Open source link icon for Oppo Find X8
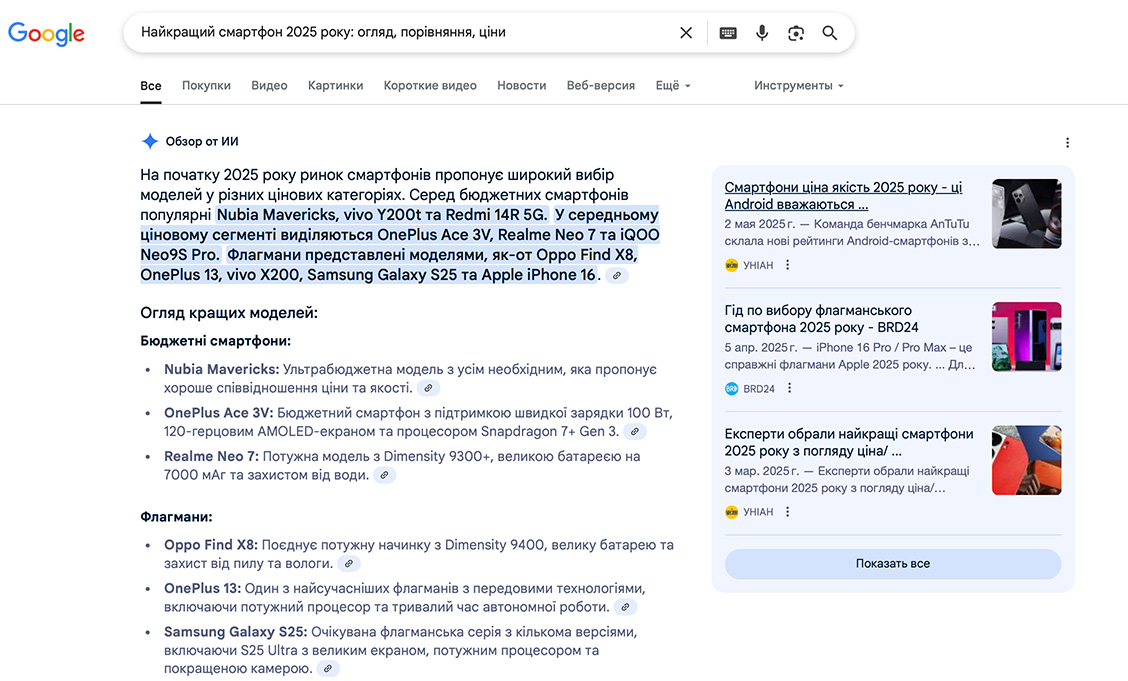Screen dimensions: 1128x681 tap(349, 564)
